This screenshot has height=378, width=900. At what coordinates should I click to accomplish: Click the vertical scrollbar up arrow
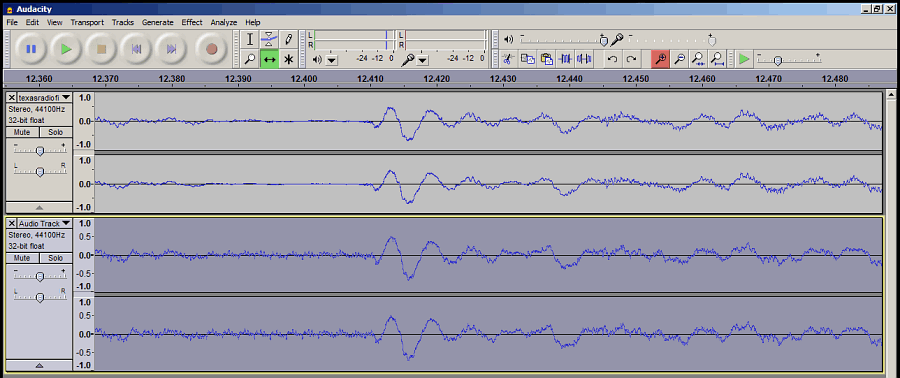coord(891,95)
